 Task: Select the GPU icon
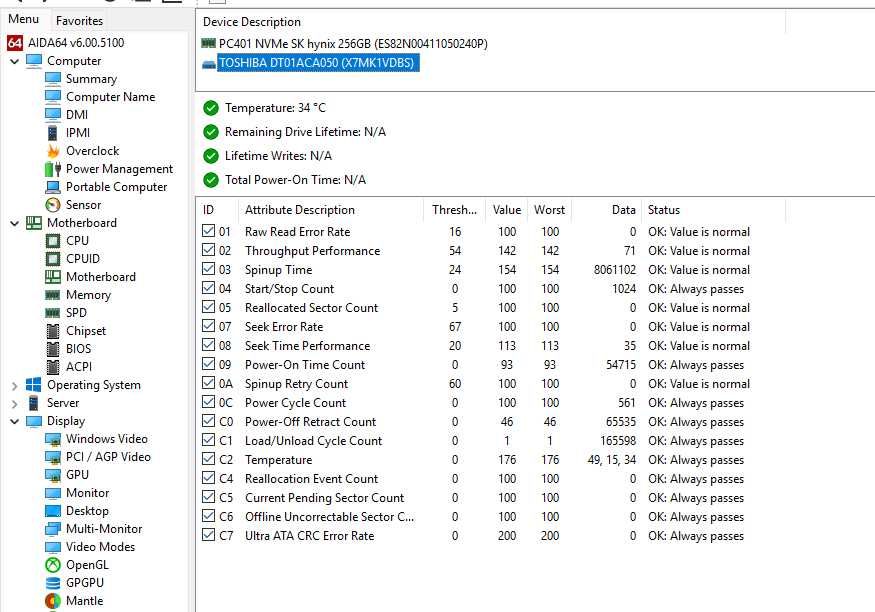[x=52, y=475]
